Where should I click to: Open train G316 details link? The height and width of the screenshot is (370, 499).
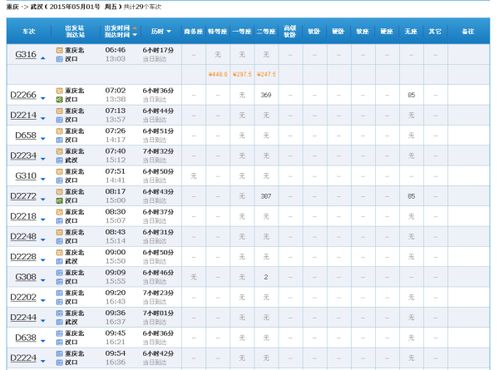[26, 54]
